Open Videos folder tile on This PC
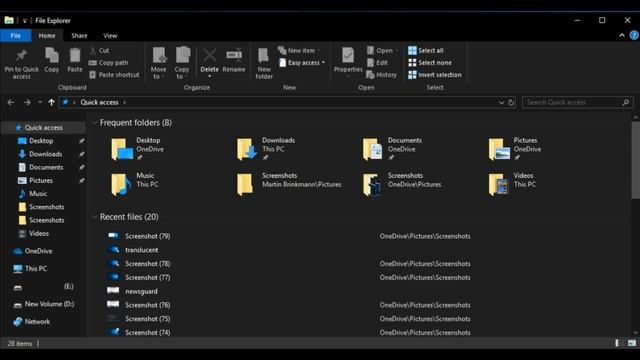 [512, 184]
